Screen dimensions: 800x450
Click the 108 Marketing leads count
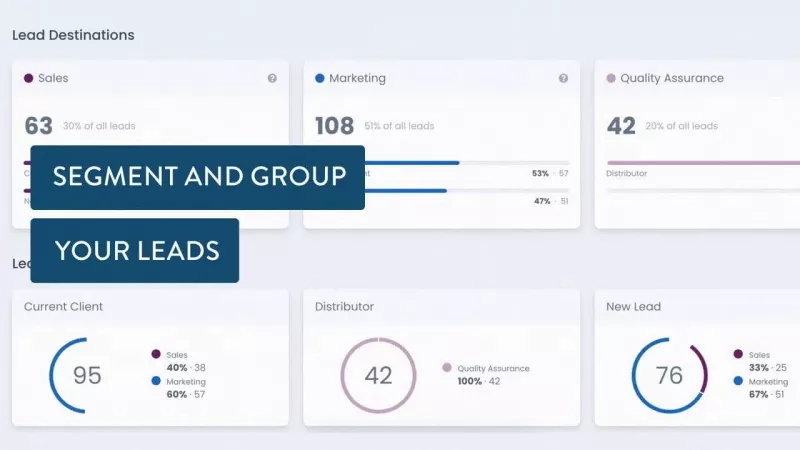335,126
